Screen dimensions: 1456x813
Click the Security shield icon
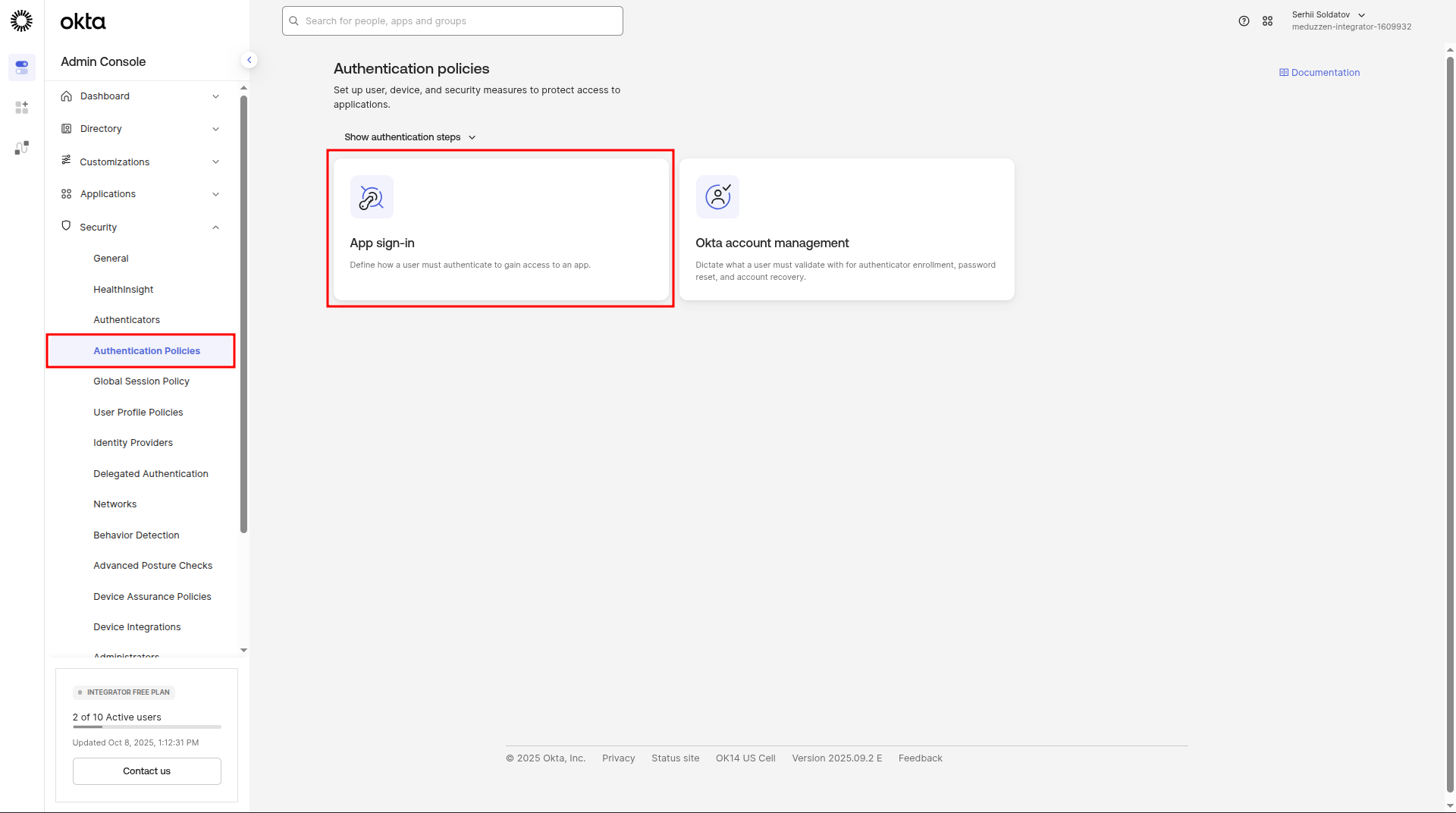(x=66, y=226)
